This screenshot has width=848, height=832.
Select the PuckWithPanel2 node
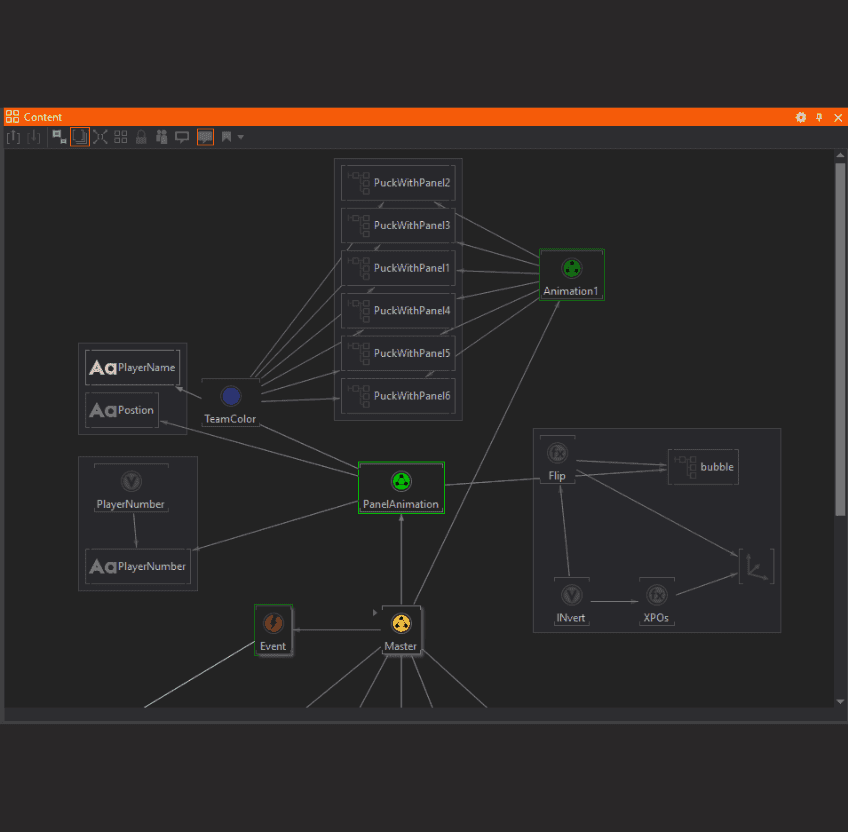pyautogui.click(x=398, y=183)
